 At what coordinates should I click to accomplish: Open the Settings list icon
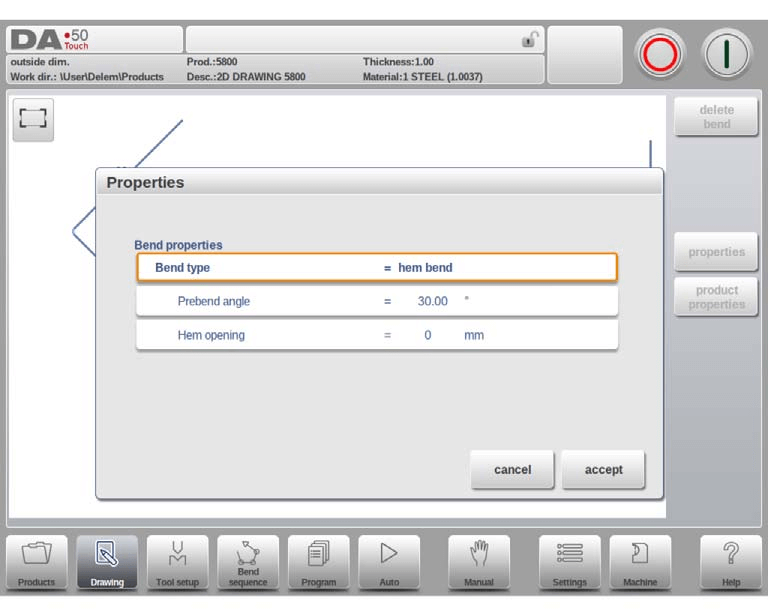pos(570,562)
